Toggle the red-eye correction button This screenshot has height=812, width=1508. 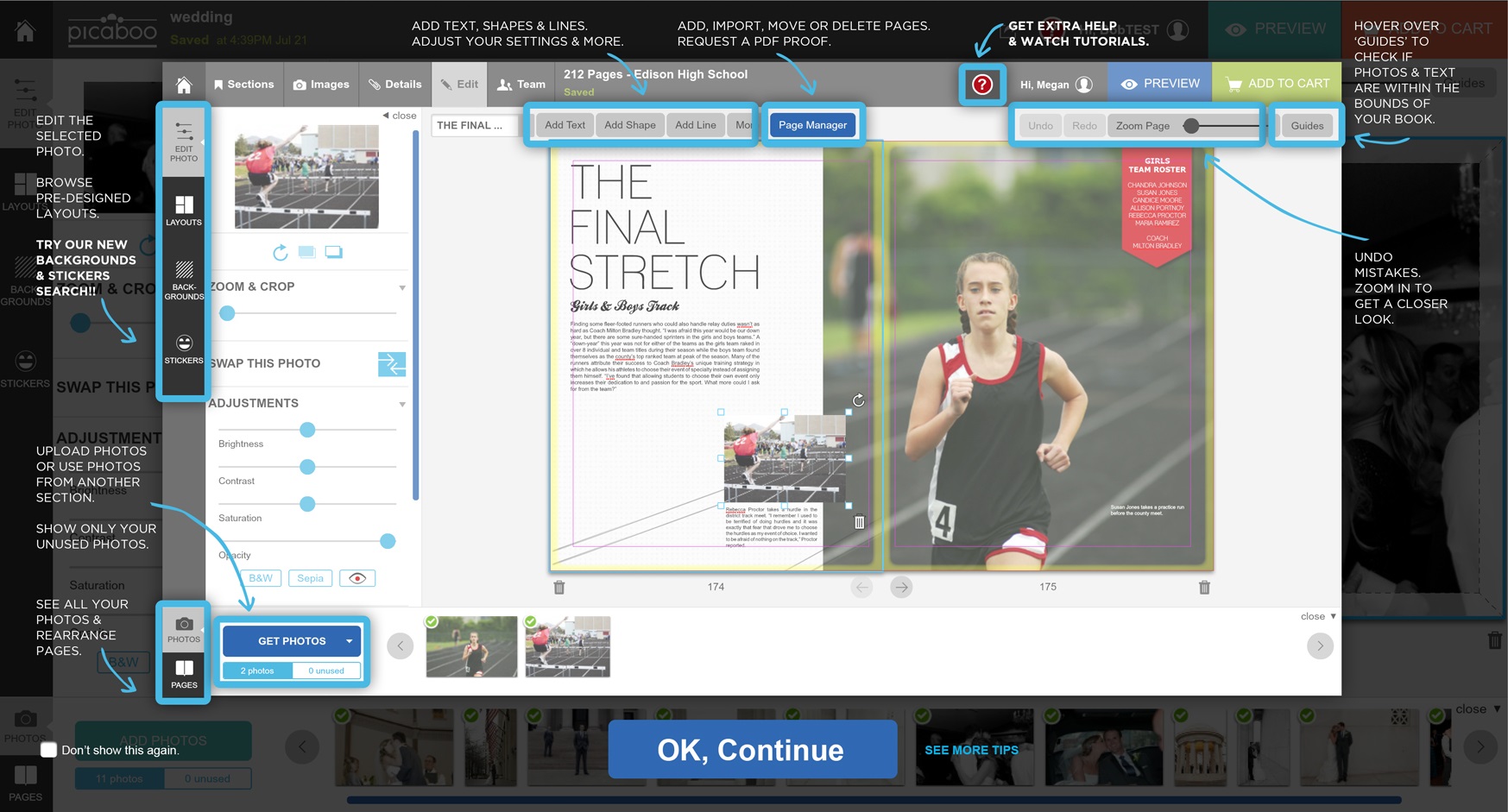(x=357, y=578)
